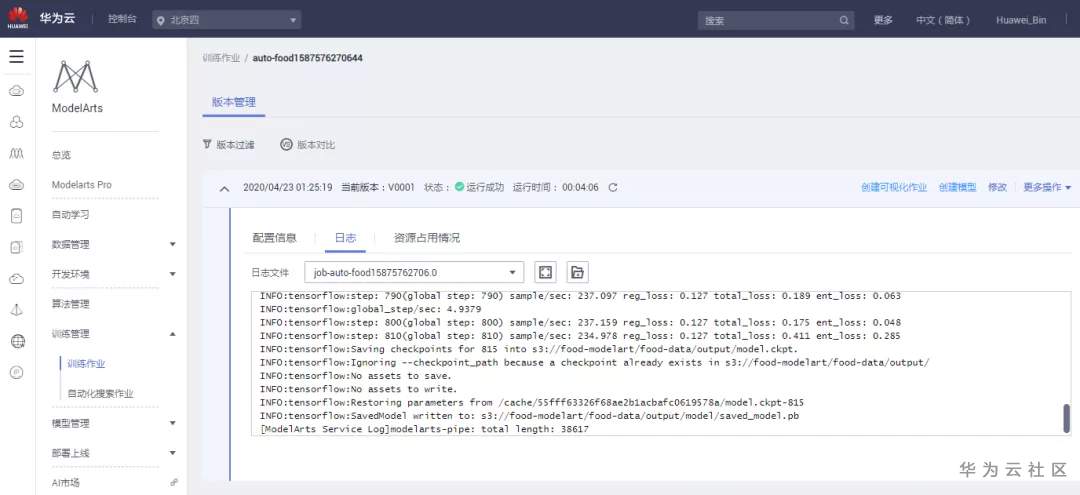
Task: Click log line 'SavedModel written to'
Action: coord(529,416)
